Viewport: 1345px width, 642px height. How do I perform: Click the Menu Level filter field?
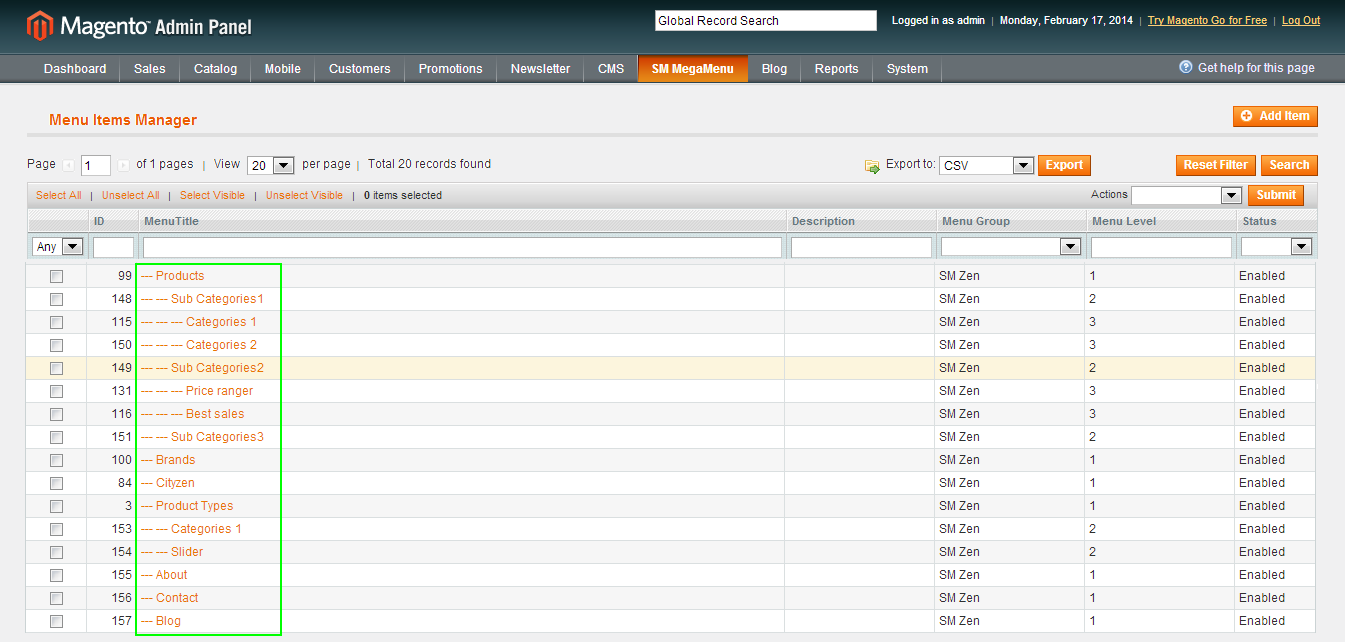click(x=1161, y=247)
